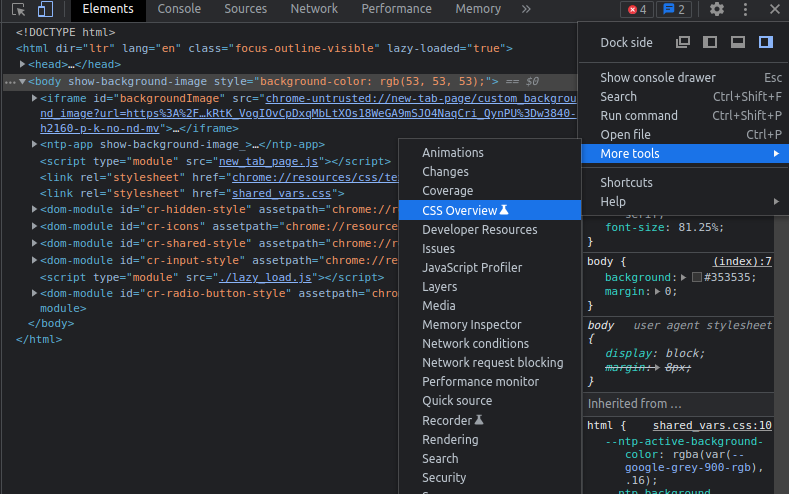This screenshot has height=494, width=789.
Task: Expand cr-hidden-style dom-module node
Action: (x=34, y=209)
